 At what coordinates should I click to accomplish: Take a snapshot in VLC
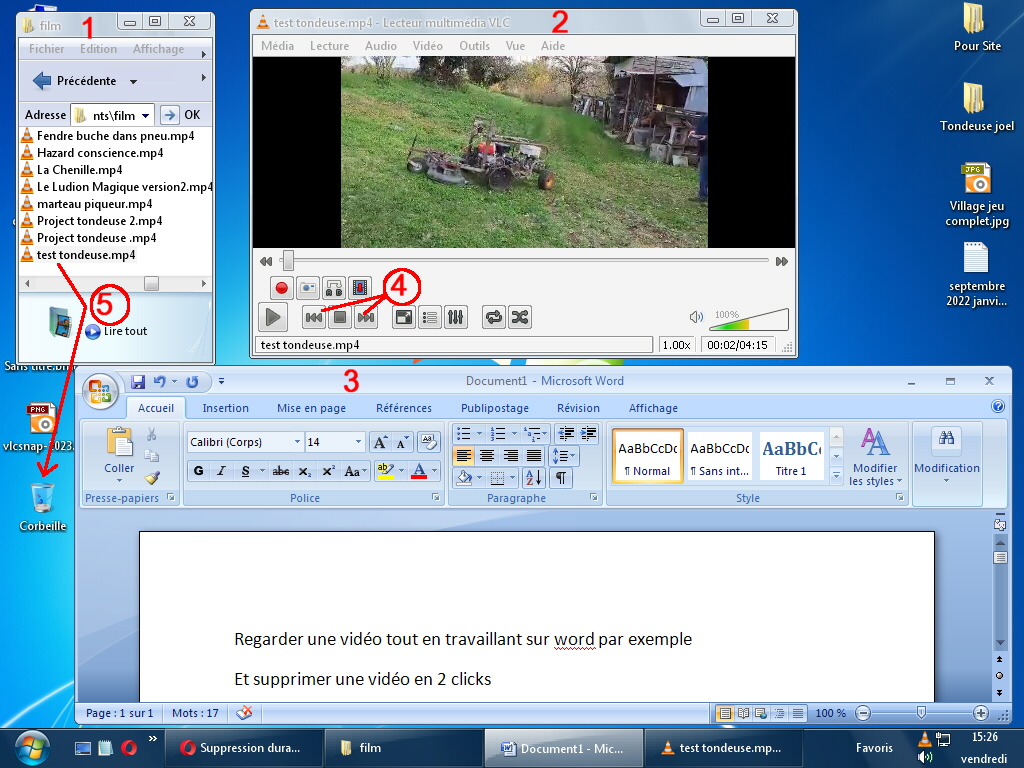point(308,287)
